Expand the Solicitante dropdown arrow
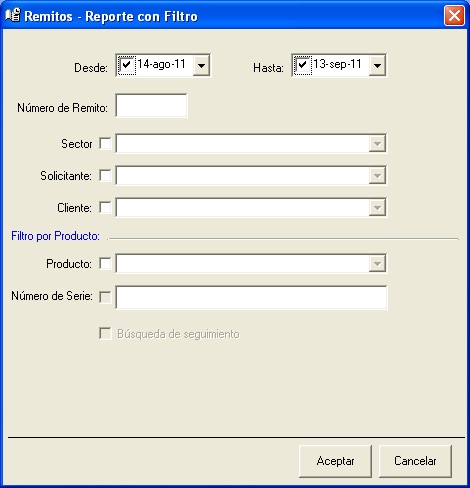The width and height of the screenshot is (470, 488). 377,175
